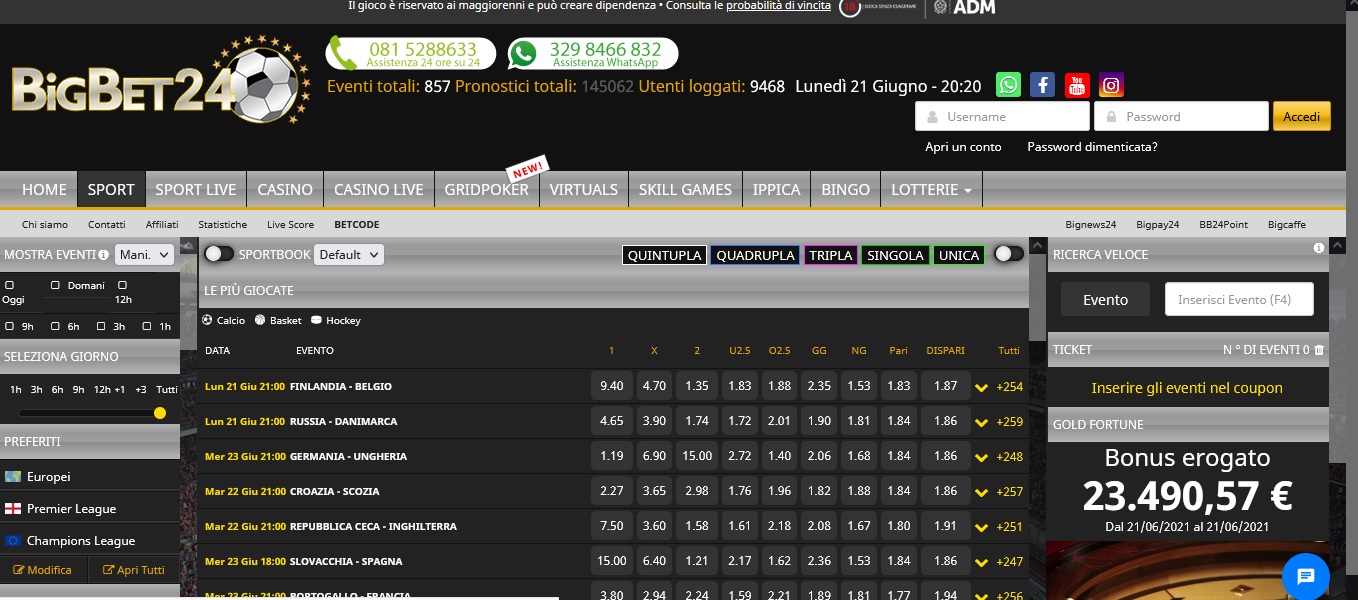Viewport: 1358px width, 600px height.
Task: Click Password dimenticata? link
Action: click(1092, 147)
